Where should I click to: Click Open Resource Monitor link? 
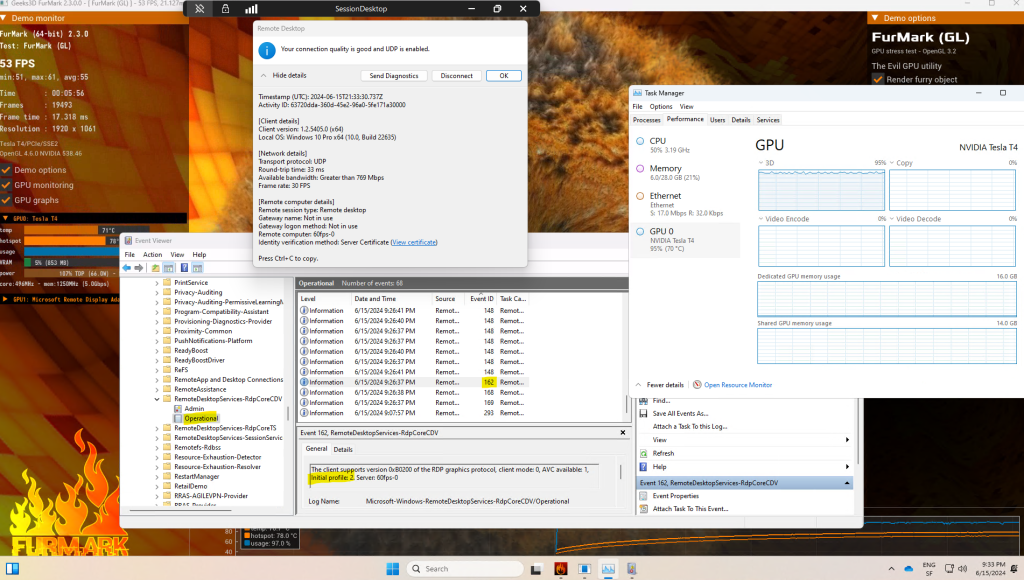738,385
